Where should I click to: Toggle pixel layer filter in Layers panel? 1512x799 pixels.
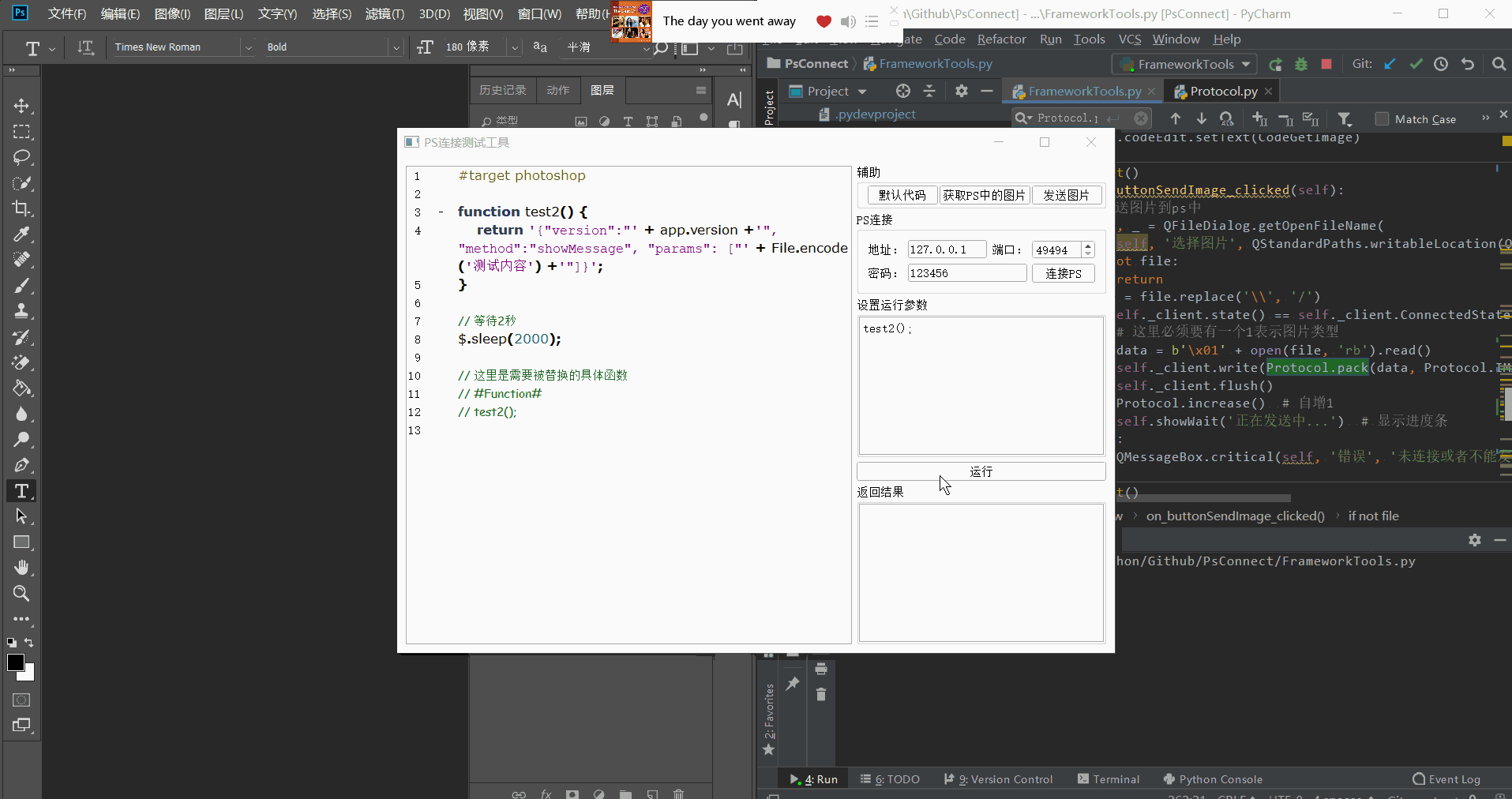click(x=581, y=122)
